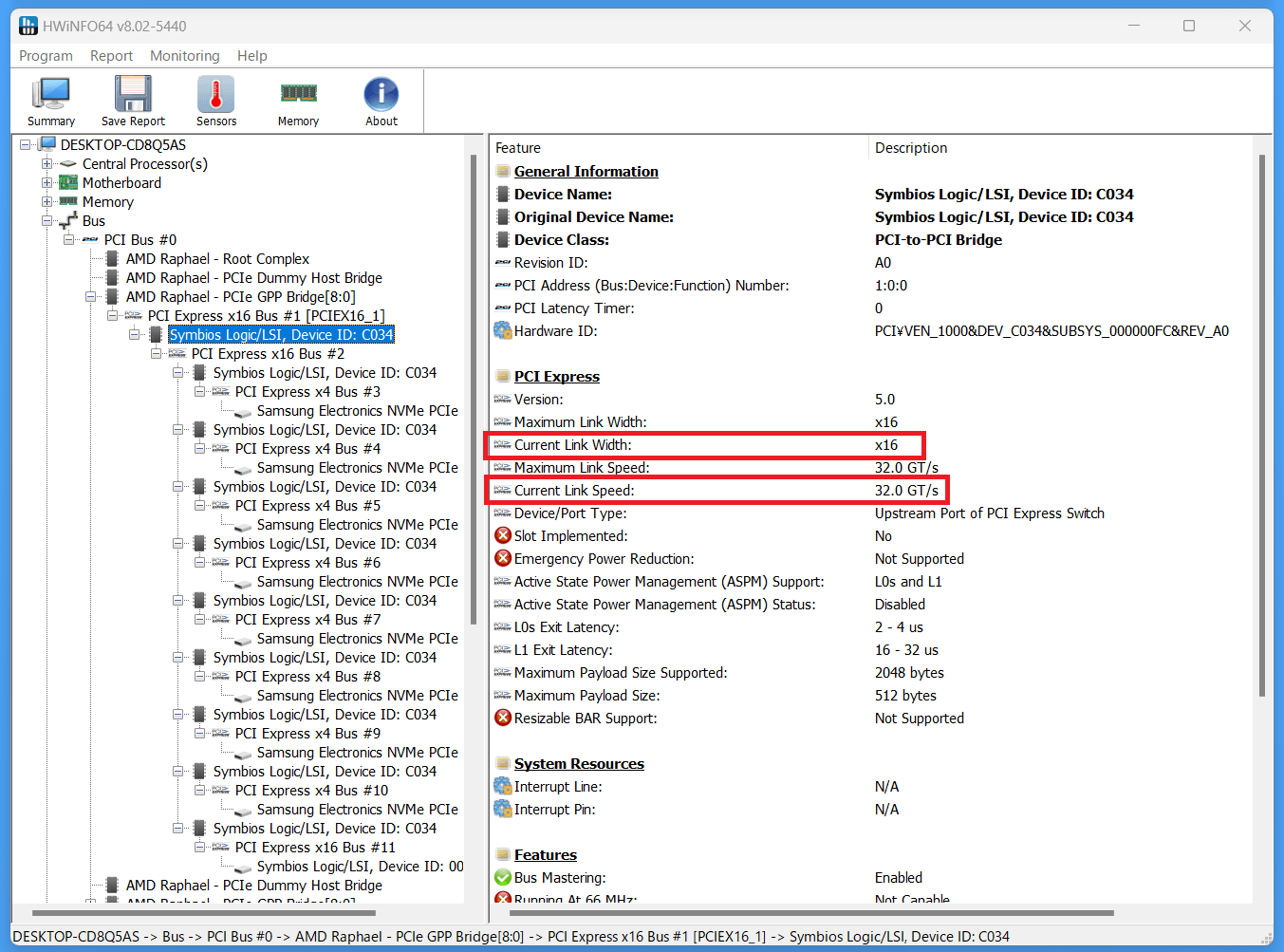Click the Current Link Speed row
The width and height of the screenshot is (1284, 952).
[x=716, y=490]
